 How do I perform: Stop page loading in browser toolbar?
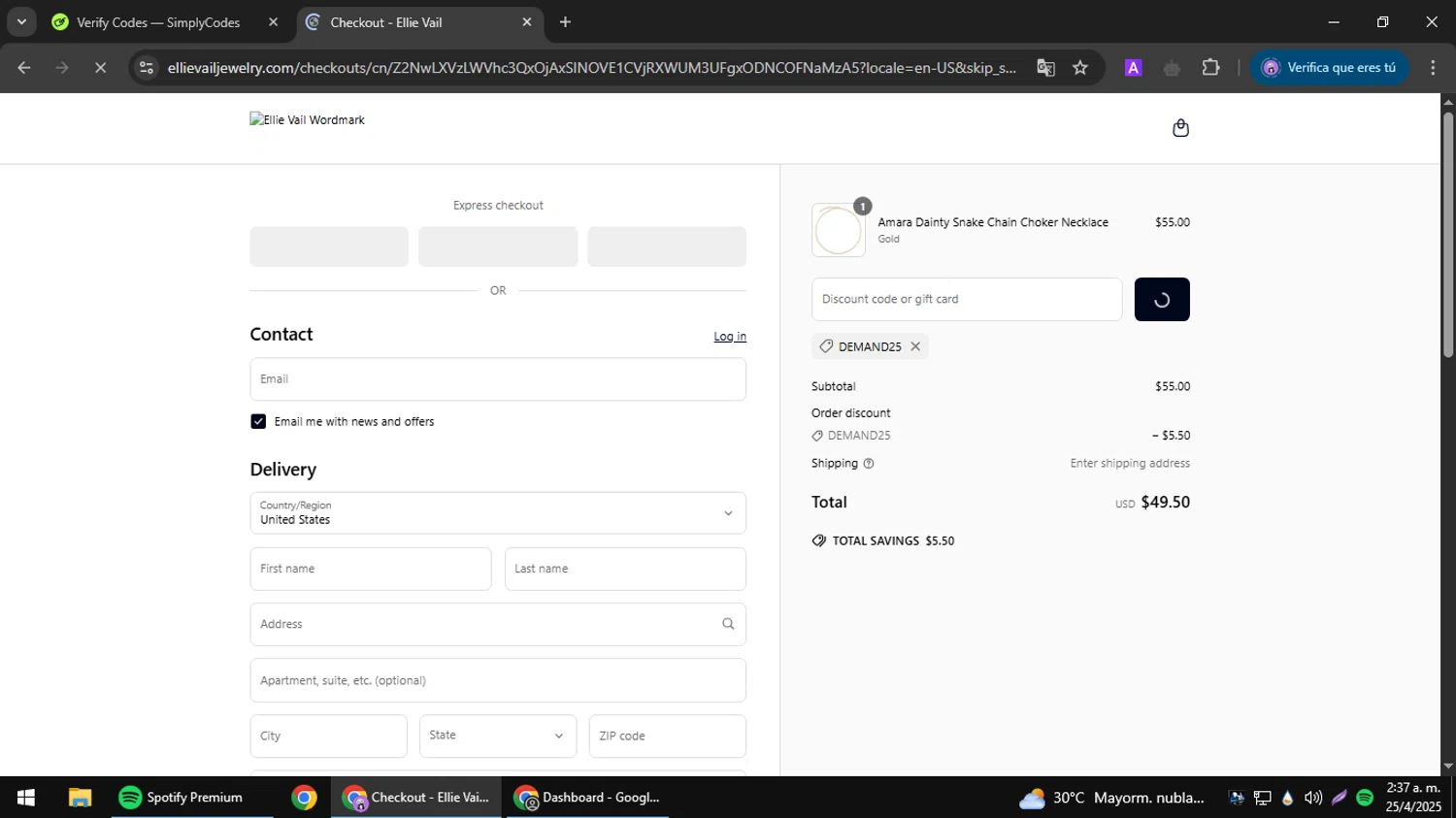coord(100,68)
